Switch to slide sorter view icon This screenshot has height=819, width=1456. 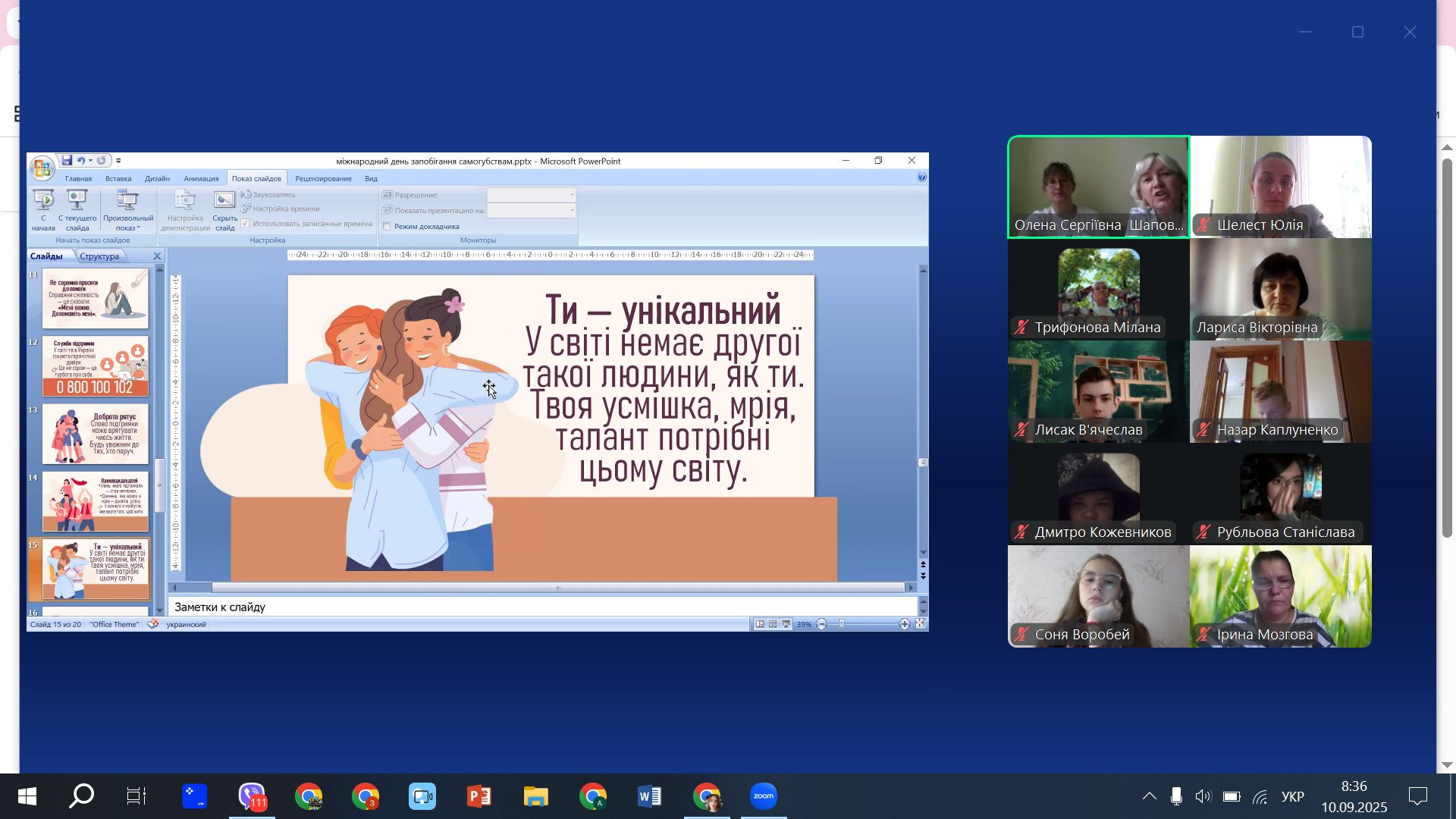pos(773,624)
